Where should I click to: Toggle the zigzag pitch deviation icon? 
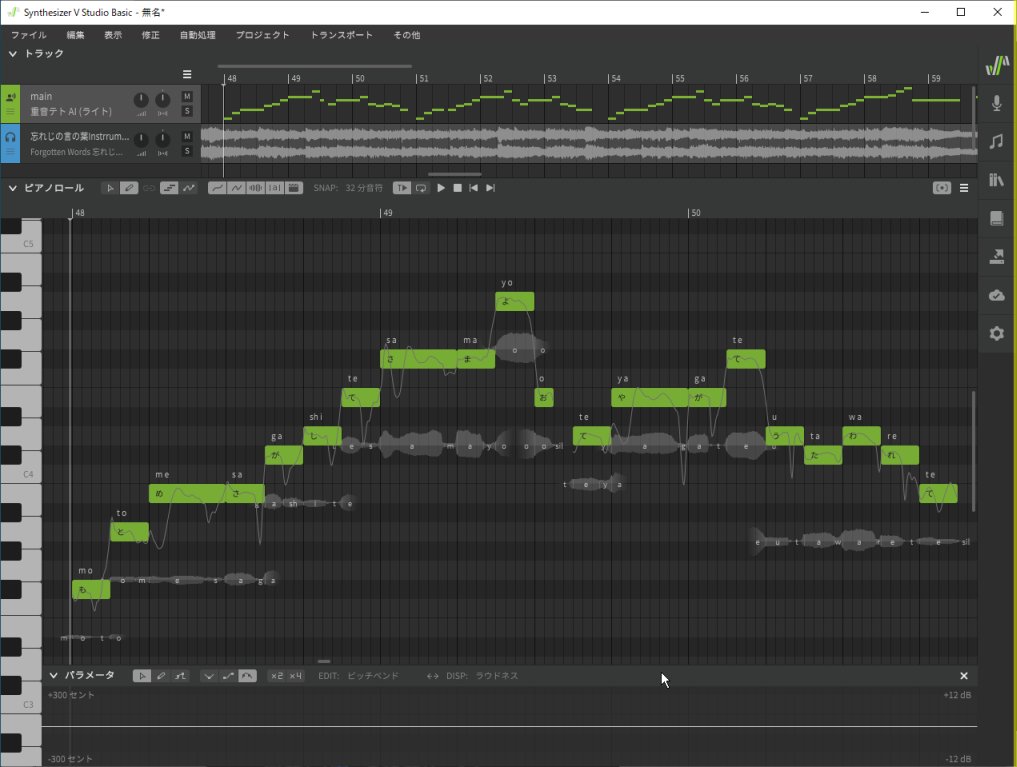point(189,188)
